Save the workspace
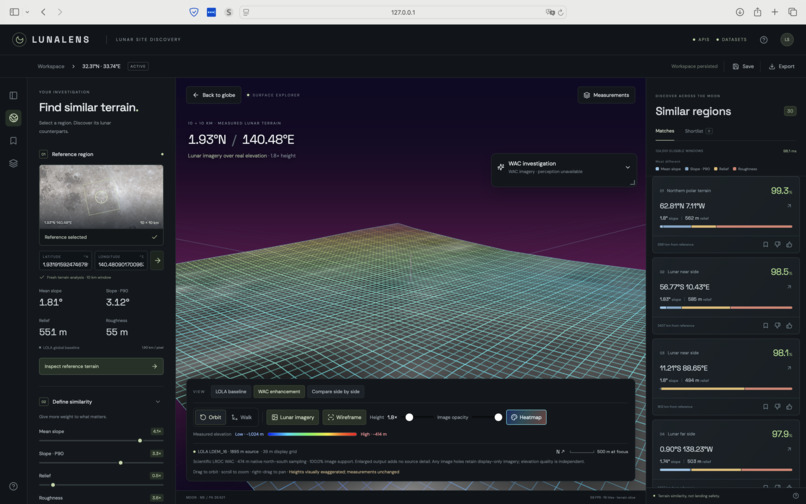Screen dimensions: 806x504 click(x=743, y=66)
